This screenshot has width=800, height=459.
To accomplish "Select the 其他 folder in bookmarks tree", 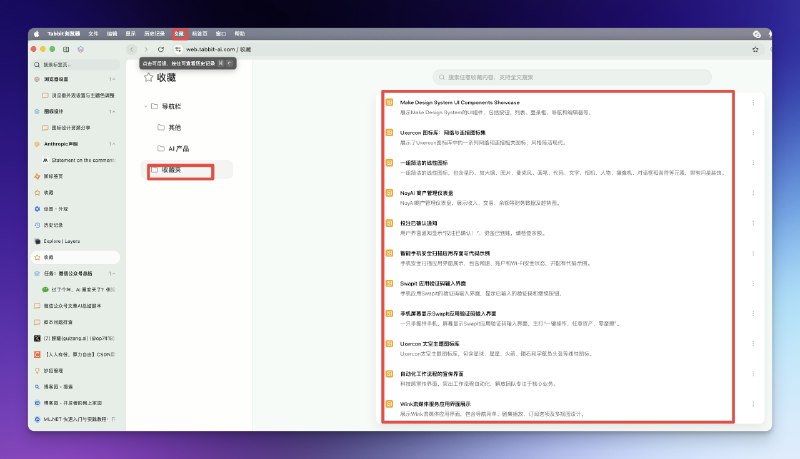I will (175, 128).
